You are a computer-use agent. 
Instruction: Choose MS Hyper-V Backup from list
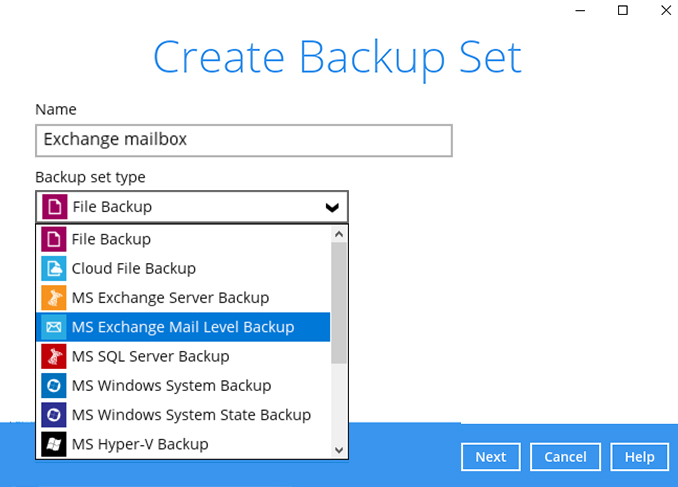[x=183, y=444]
